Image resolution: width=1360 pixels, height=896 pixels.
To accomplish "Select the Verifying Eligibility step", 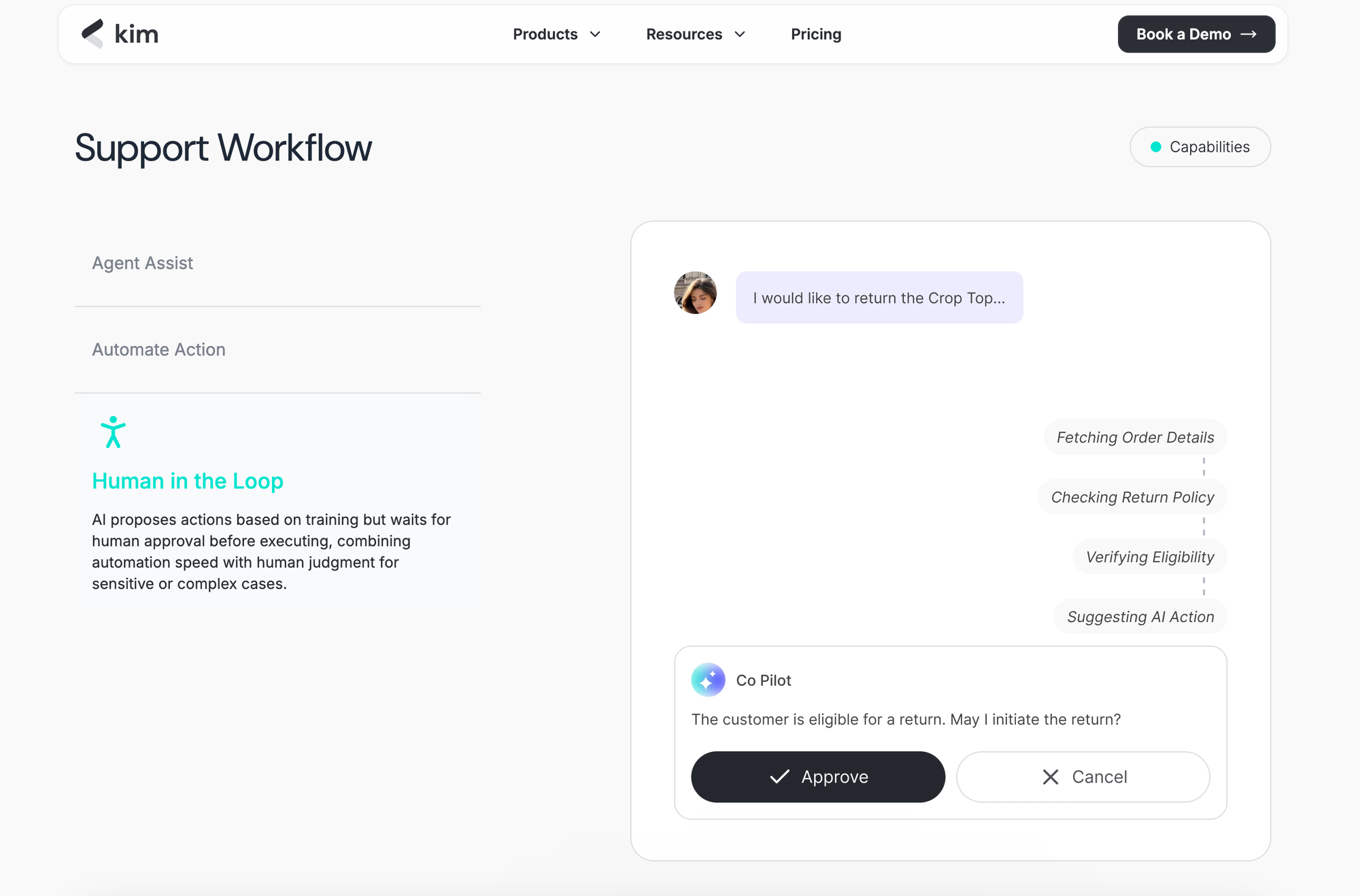I will [x=1149, y=557].
